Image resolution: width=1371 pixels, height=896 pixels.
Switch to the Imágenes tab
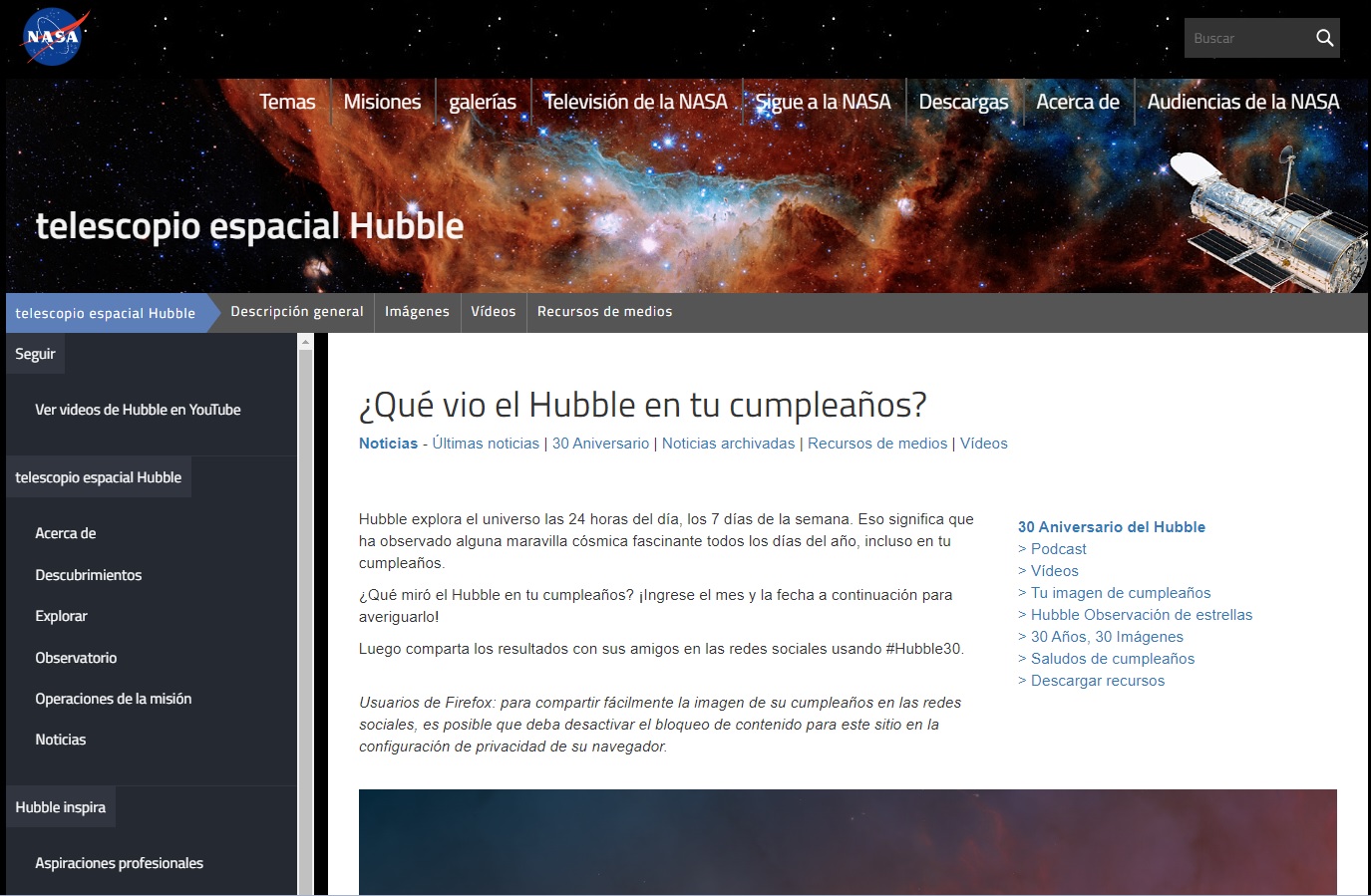coord(417,312)
